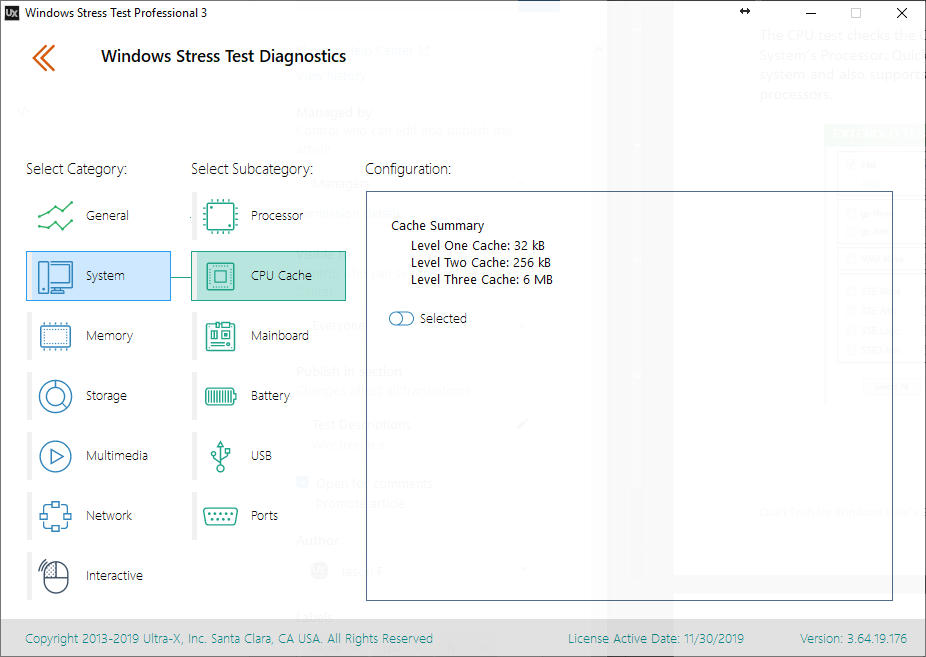Click the Select Subcategory heading

(x=252, y=169)
